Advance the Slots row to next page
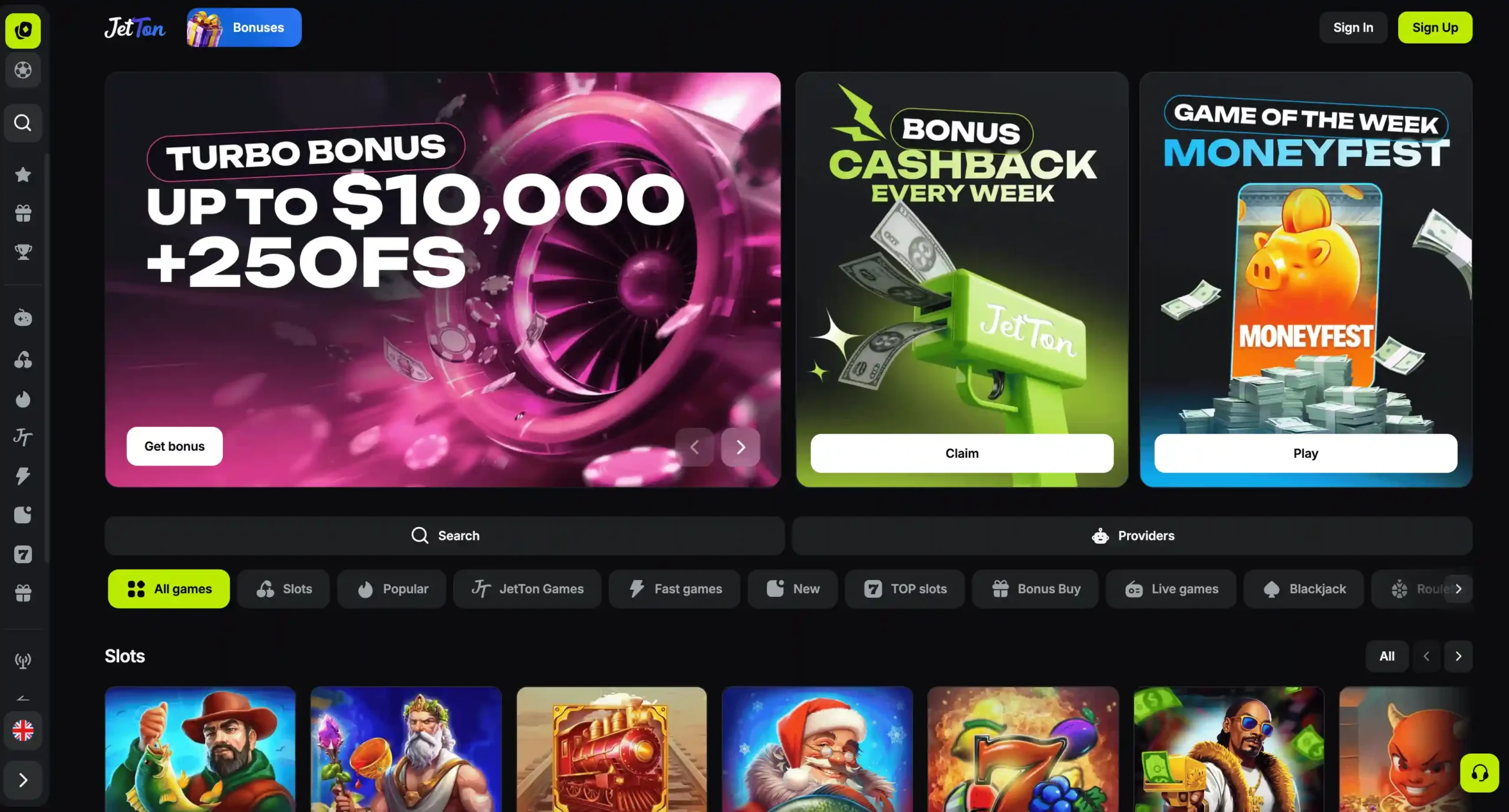Image resolution: width=1509 pixels, height=812 pixels. (x=1458, y=656)
